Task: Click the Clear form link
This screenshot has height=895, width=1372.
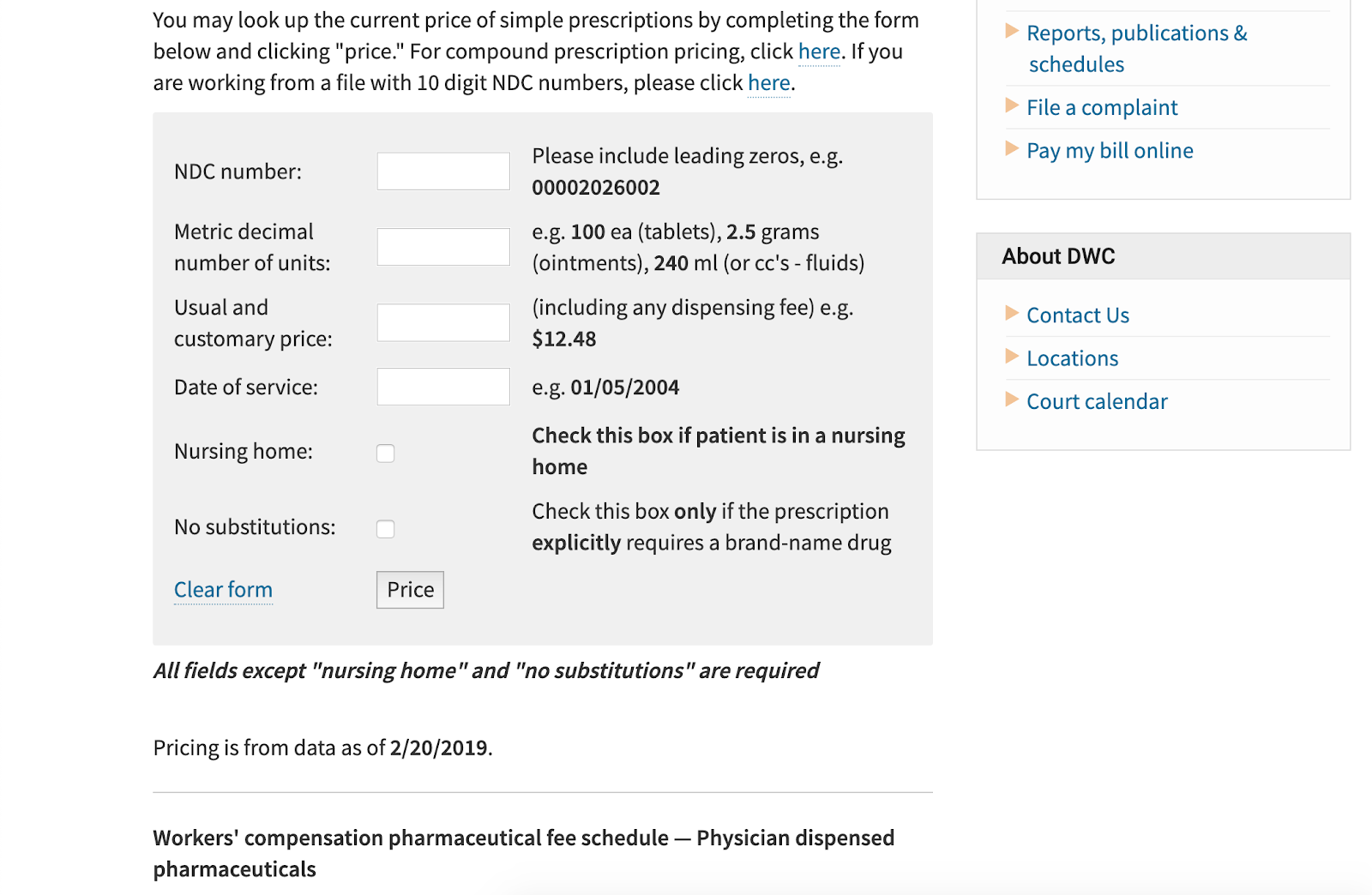Action: coord(223,590)
